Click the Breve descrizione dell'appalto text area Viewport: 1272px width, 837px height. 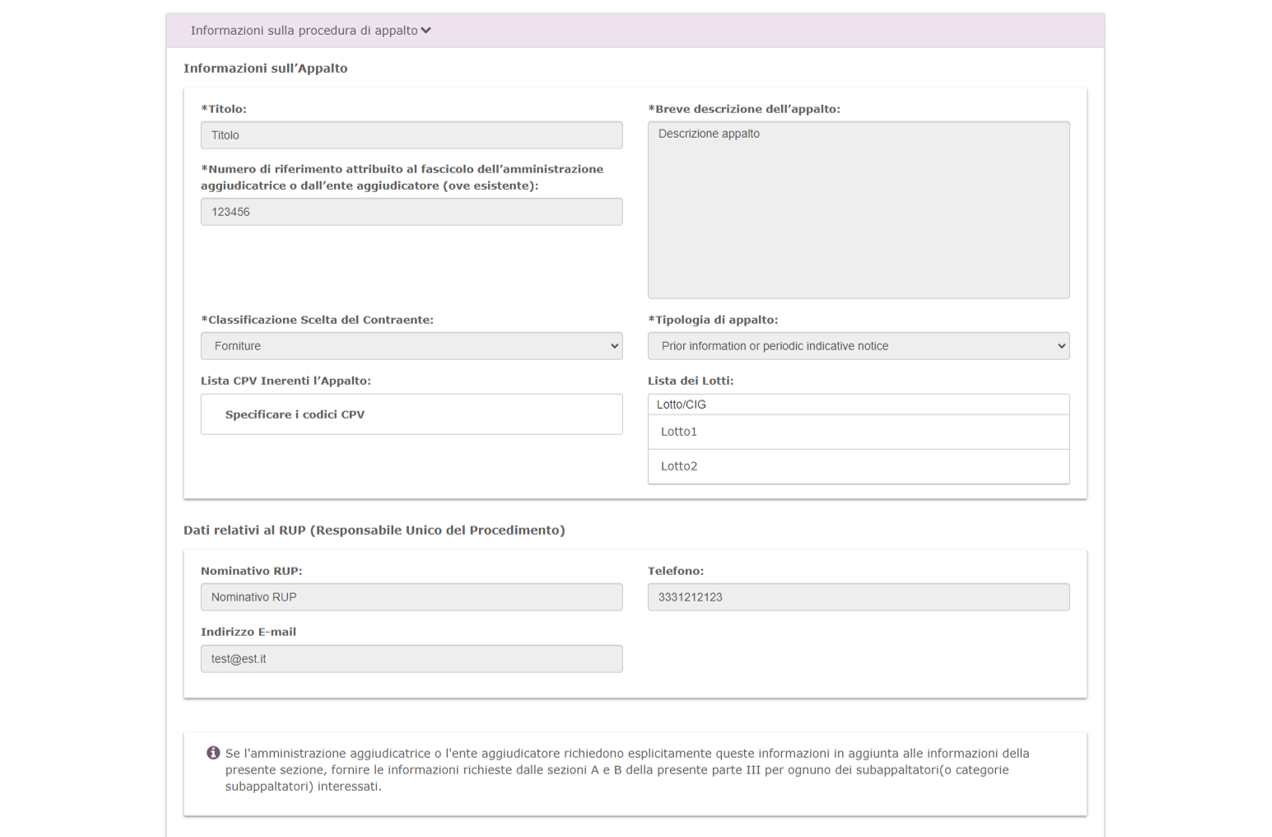point(858,210)
